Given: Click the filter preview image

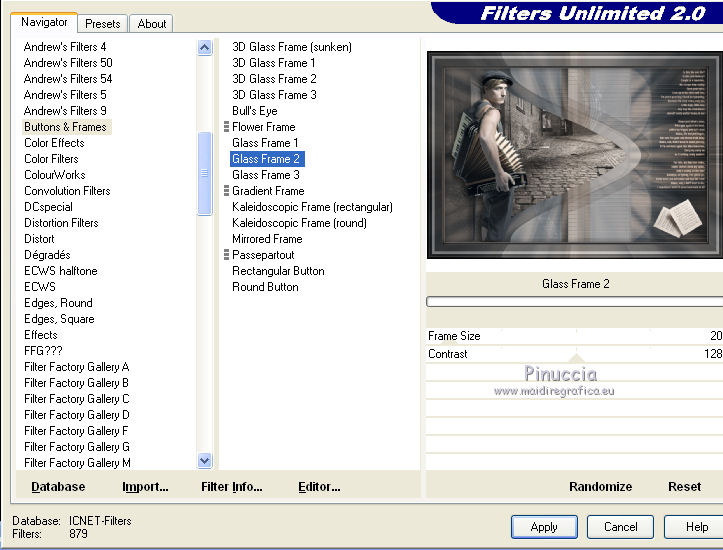Looking at the screenshot, I should (x=575, y=155).
